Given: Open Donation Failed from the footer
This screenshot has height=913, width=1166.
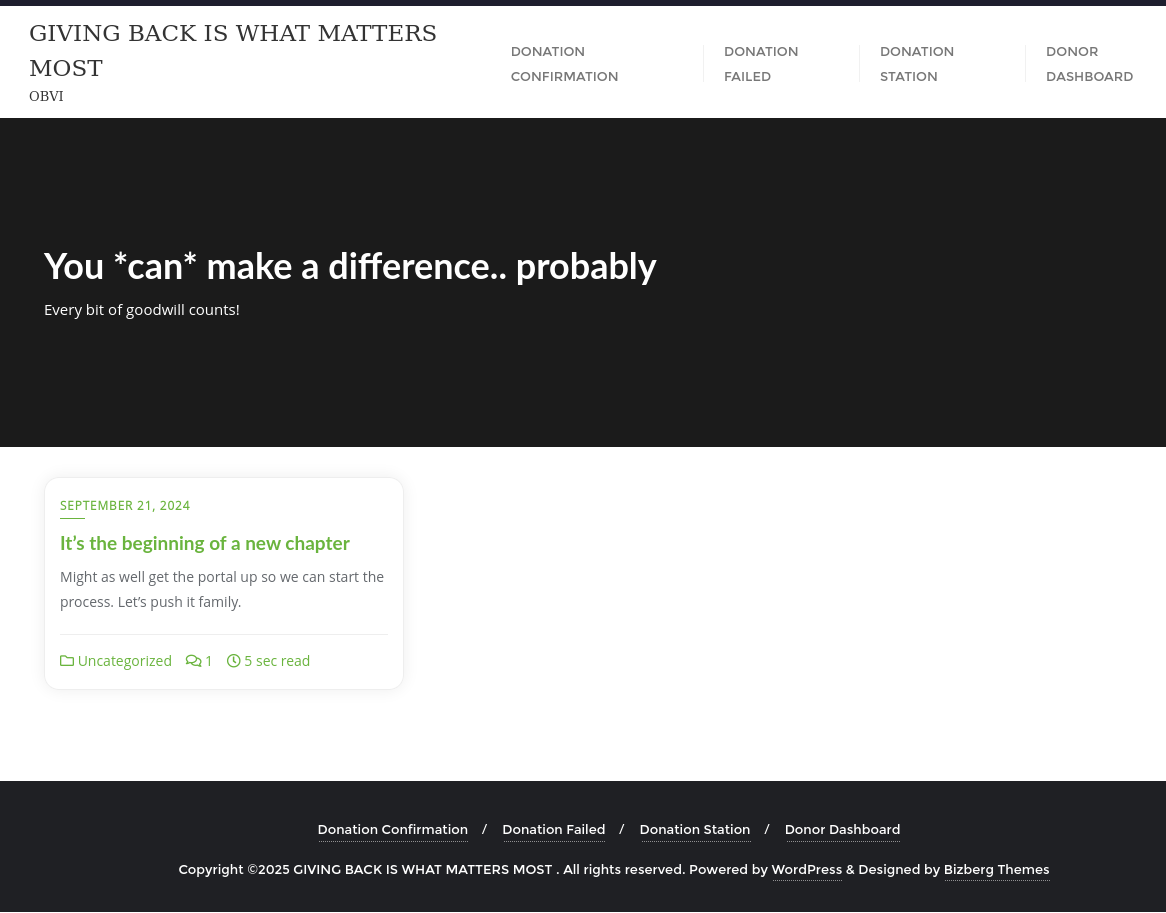Looking at the screenshot, I should click(x=553, y=829).
